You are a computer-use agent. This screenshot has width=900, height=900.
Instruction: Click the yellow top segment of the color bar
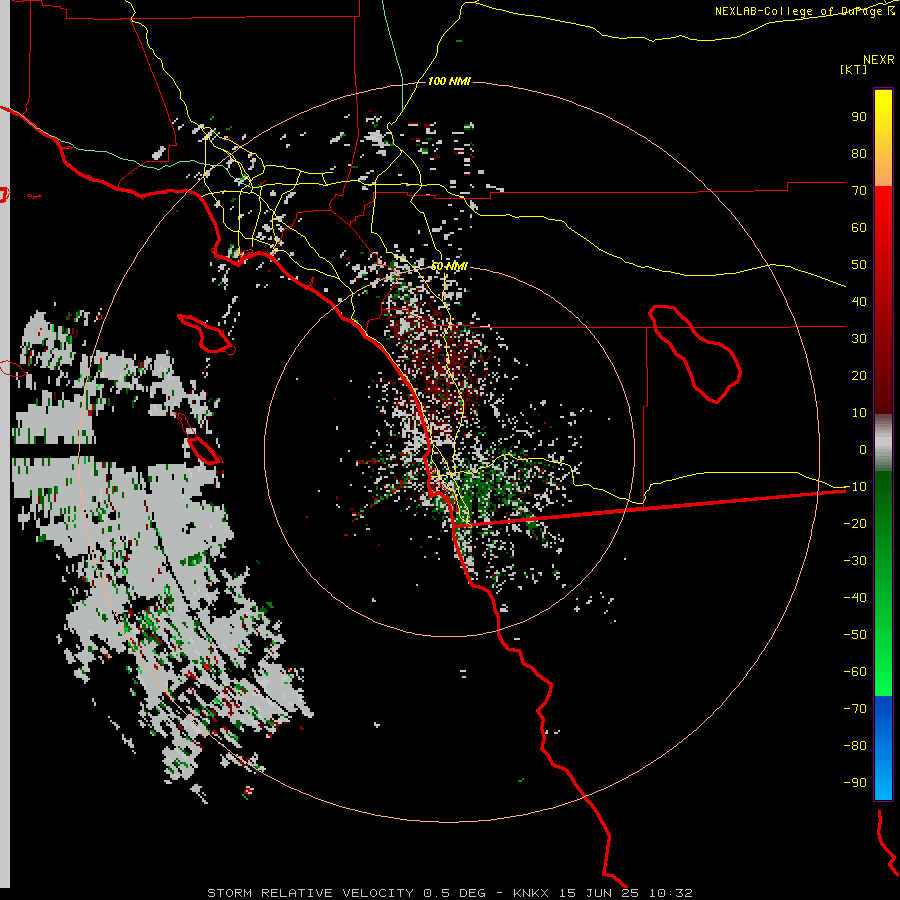pyautogui.click(x=883, y=138)
